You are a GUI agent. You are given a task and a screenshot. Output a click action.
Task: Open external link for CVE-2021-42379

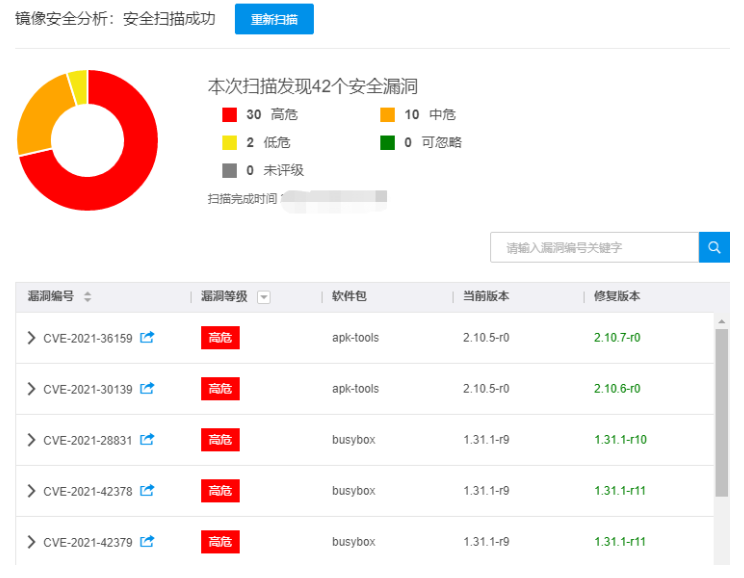147,541
